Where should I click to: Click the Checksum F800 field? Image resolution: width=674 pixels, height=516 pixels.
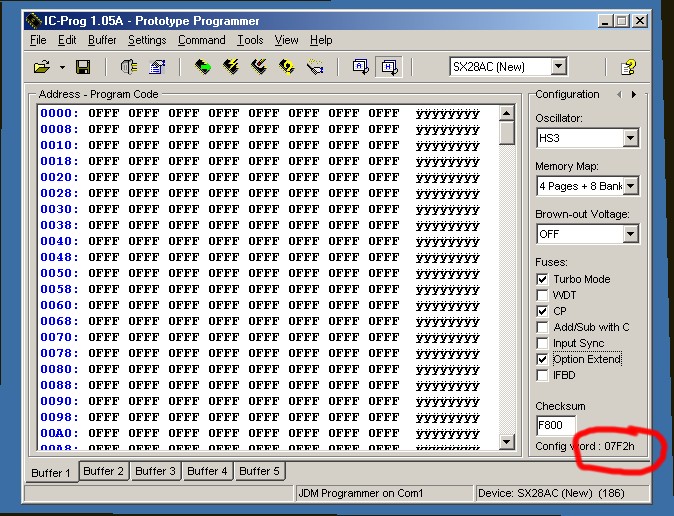(x=555, y=426)
